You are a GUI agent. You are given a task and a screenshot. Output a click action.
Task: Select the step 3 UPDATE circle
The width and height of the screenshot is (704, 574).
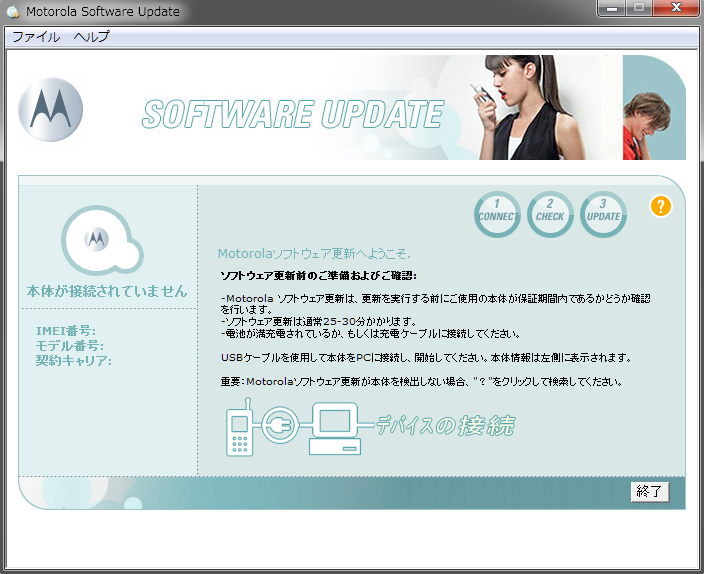603,214
